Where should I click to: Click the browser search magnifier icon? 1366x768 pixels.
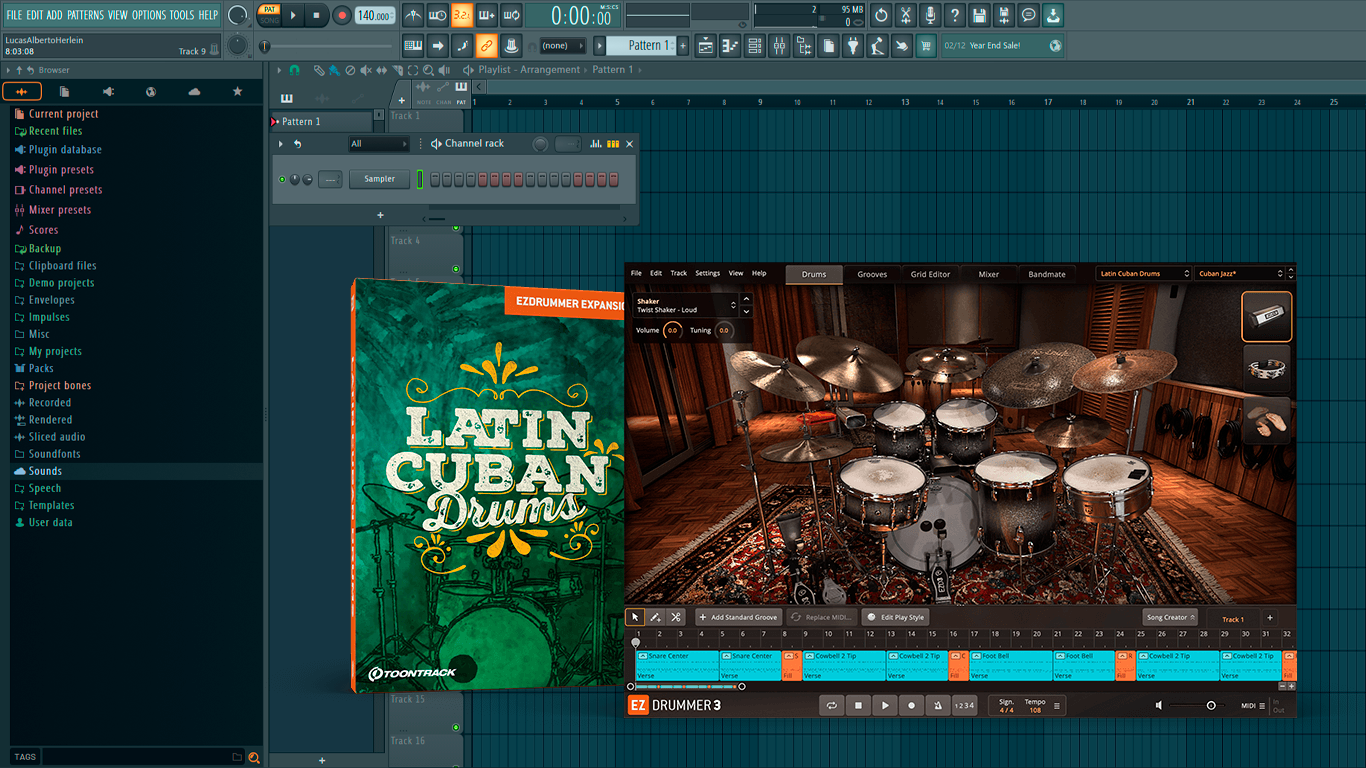pyautogui.click(x=254, y=757)
